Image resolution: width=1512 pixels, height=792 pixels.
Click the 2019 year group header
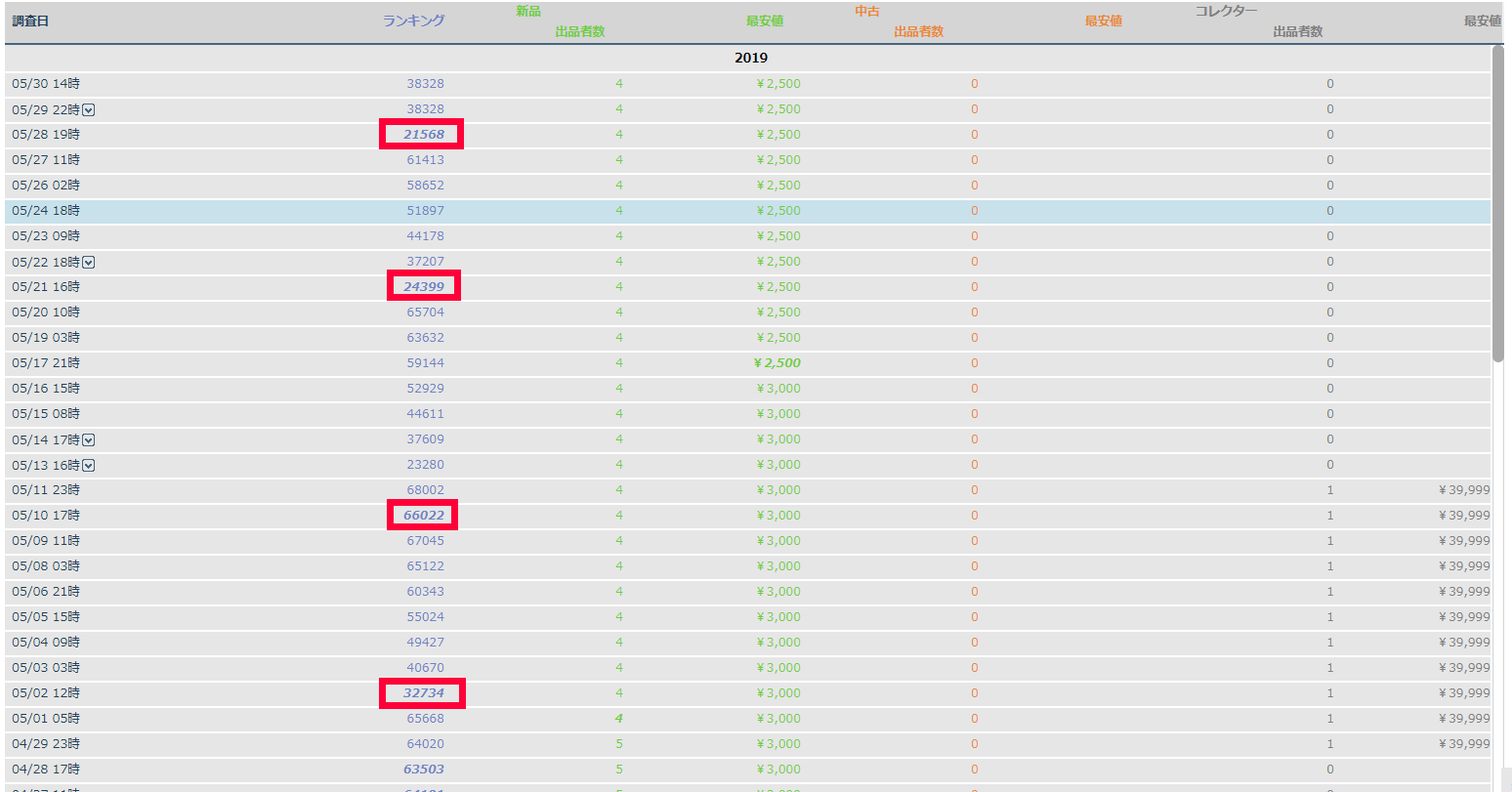750,59
